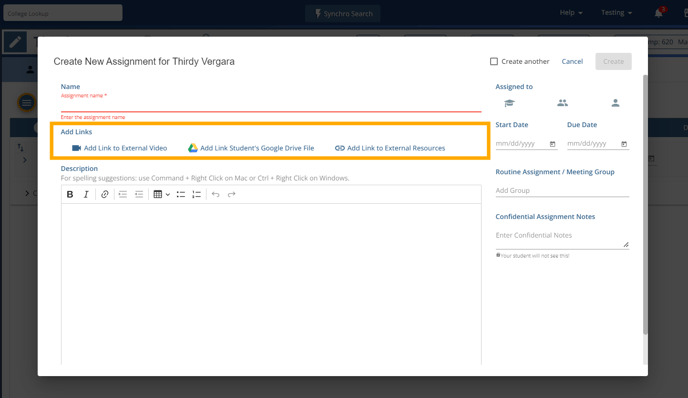Assign to the two-person group icon

coord(563,103)
